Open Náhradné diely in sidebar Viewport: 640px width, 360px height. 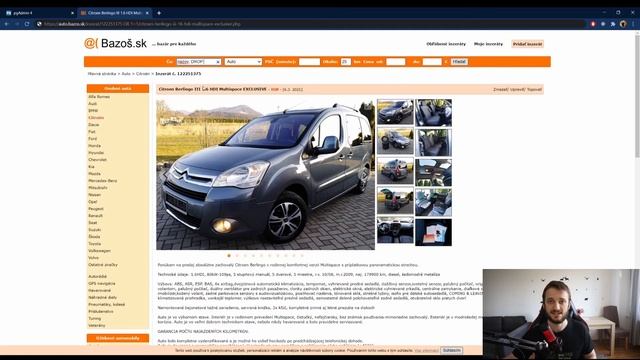point(102,298)
